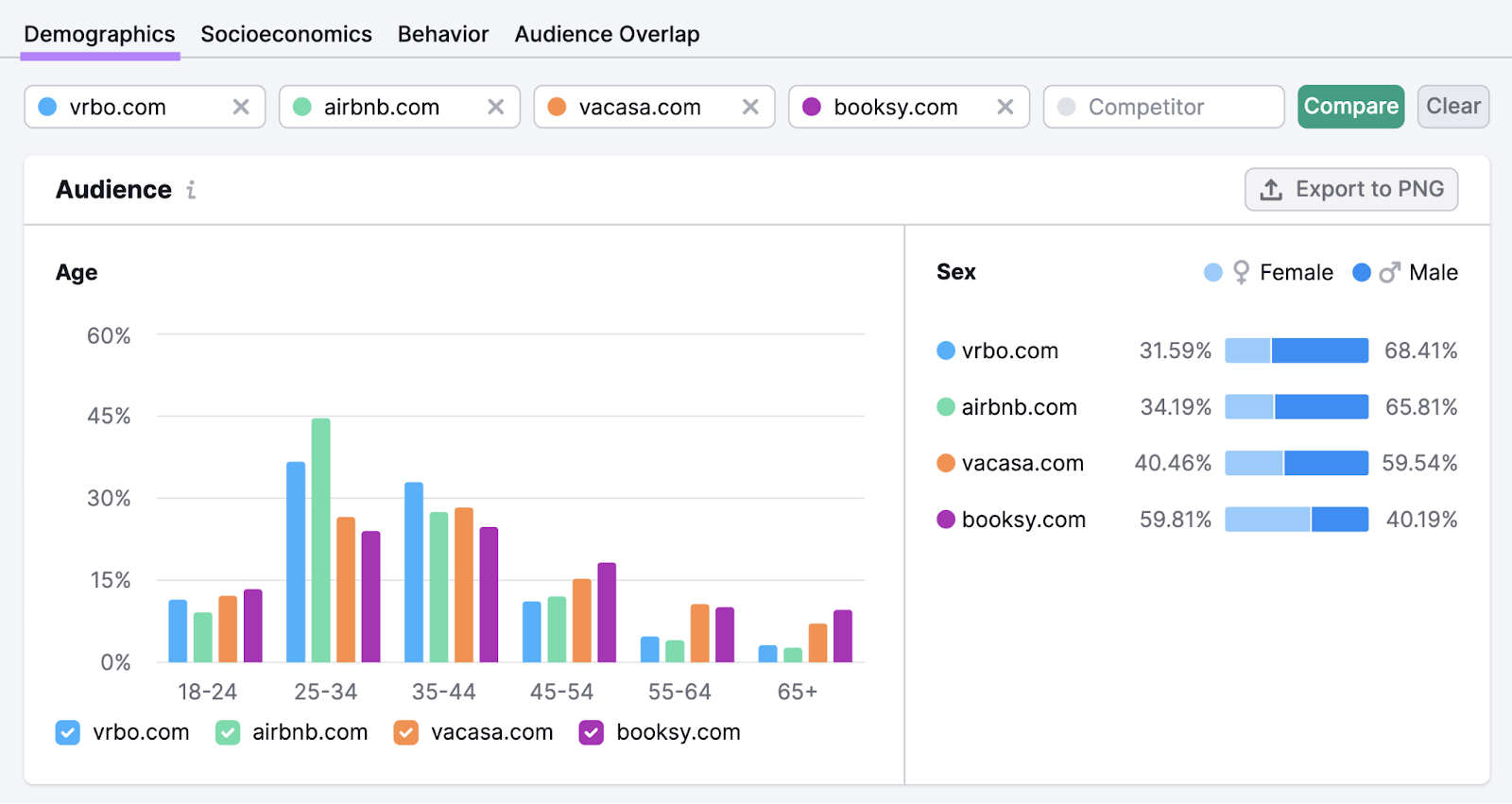Remove airbnb.com with its X icon
1512x804 pixels.
click(496, 107)
